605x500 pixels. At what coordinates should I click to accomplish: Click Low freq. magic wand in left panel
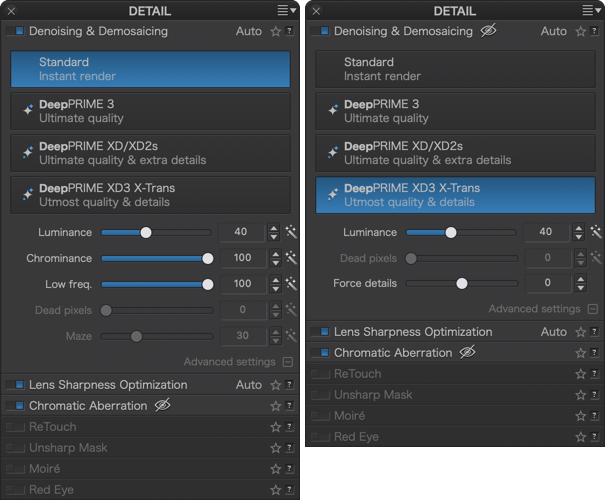point(291,284)
